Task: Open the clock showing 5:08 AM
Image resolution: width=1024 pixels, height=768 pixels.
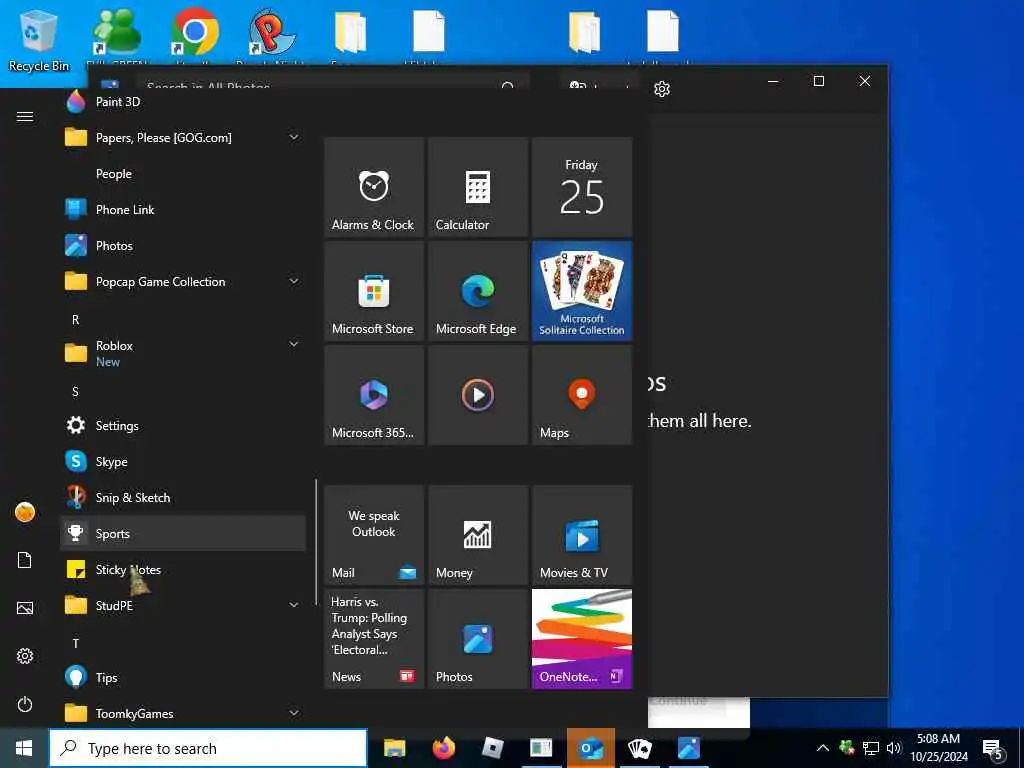Action: click(x=938, y=748)
